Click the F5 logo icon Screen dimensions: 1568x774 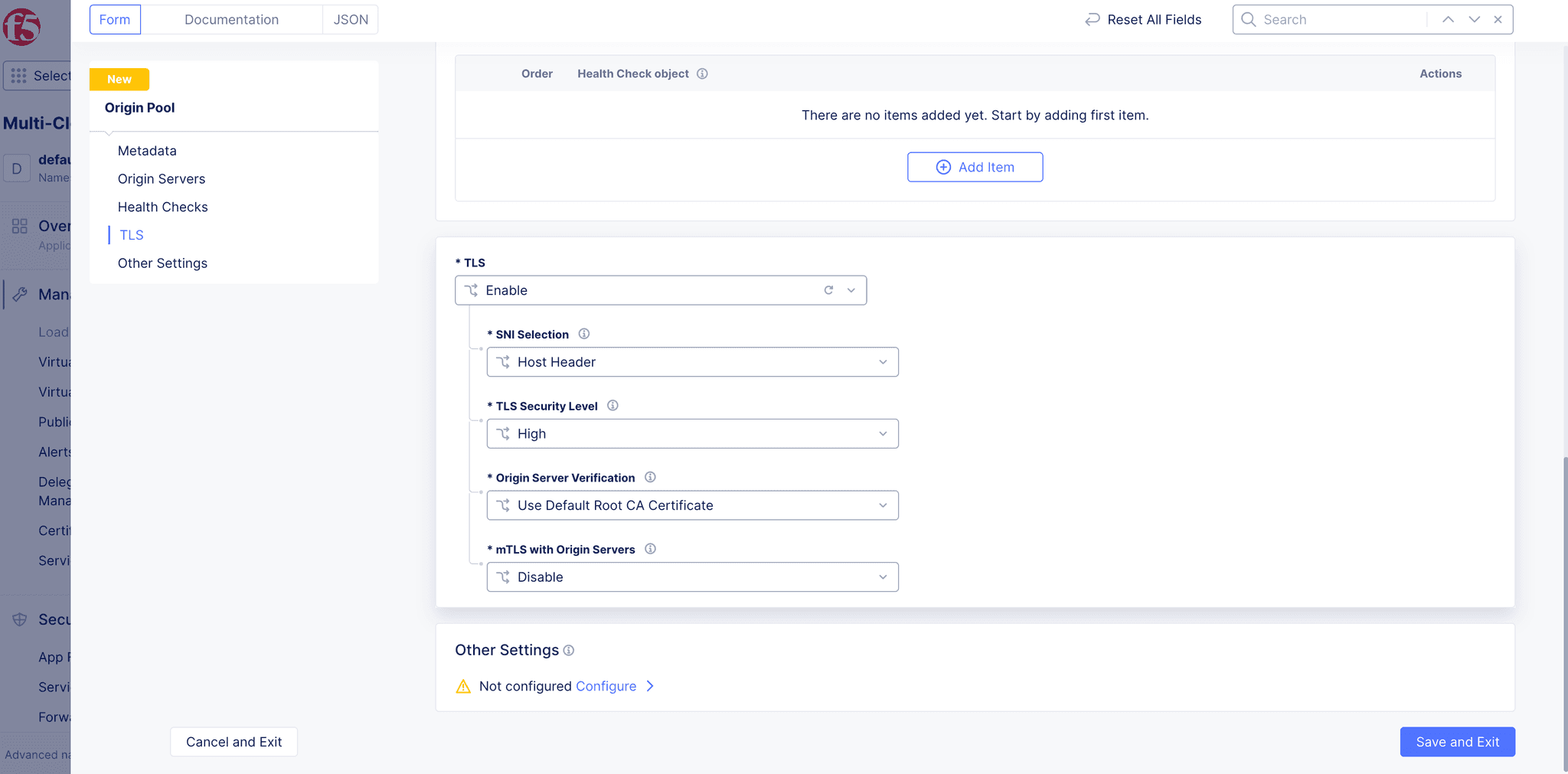22,27
